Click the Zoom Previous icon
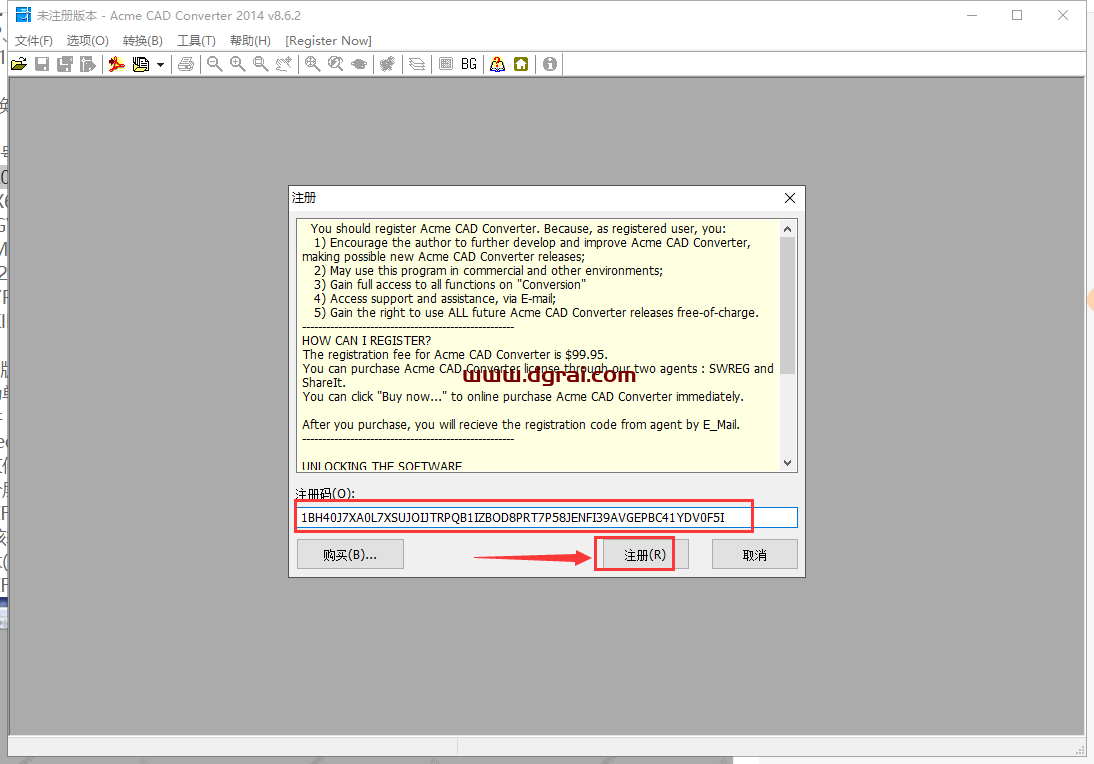This screenshot has width=1094, height=764. (x=336, y=64)
